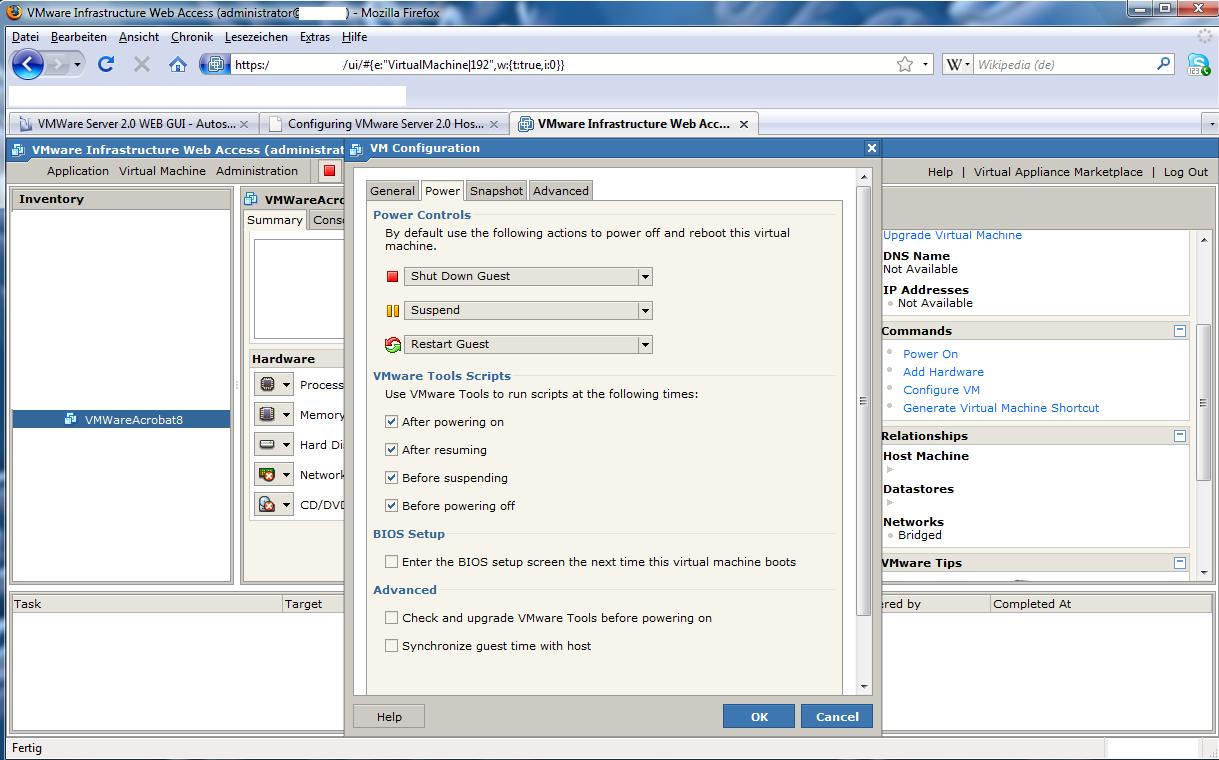Open the Hard Disk hardware icon dropdown
Viewport: 1219px width, 760px height.
point(273,445)
